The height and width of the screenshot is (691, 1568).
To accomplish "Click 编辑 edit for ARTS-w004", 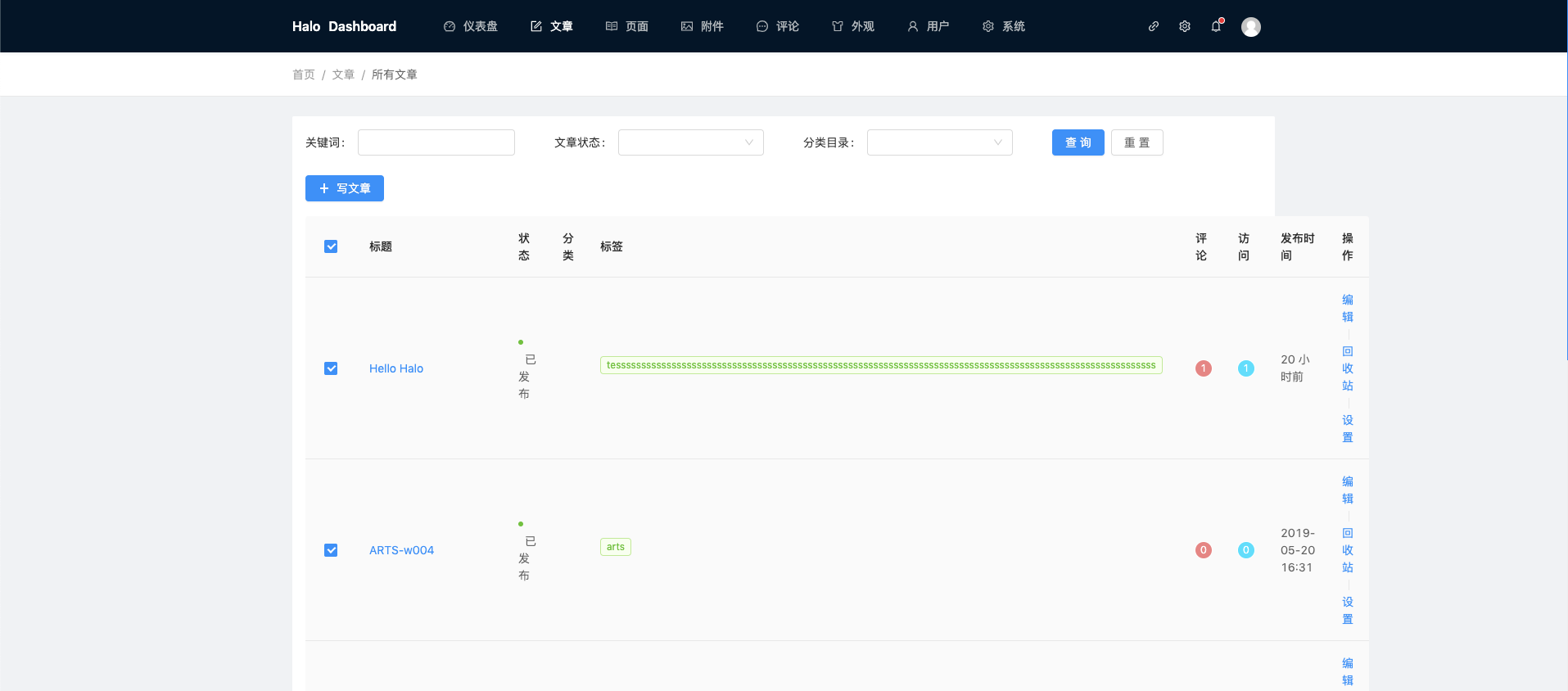I will (1348, 490).
